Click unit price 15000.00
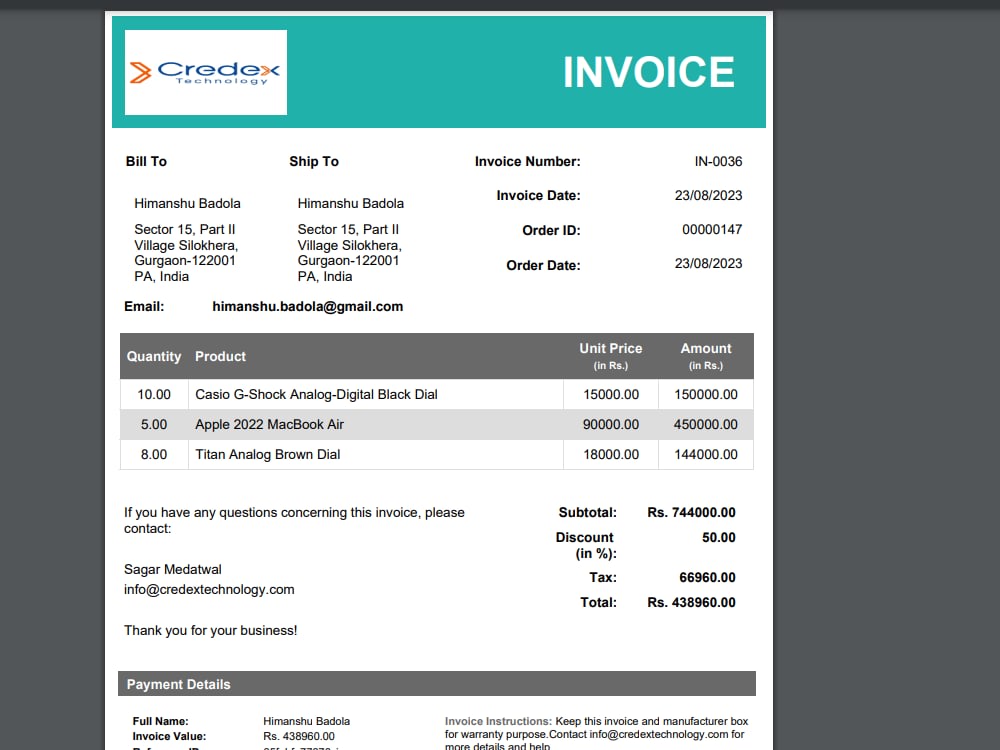 (611, 395)
